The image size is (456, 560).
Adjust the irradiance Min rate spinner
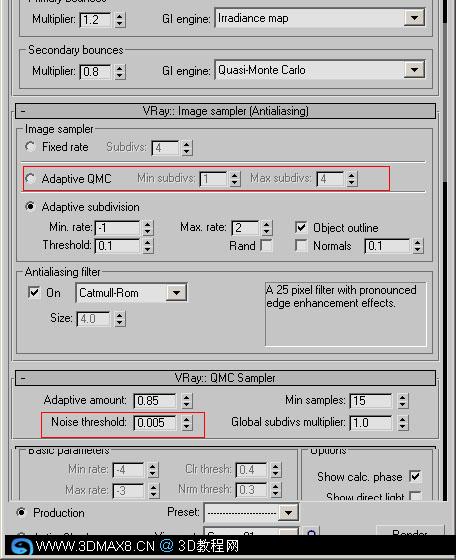(x=152, y=470)
